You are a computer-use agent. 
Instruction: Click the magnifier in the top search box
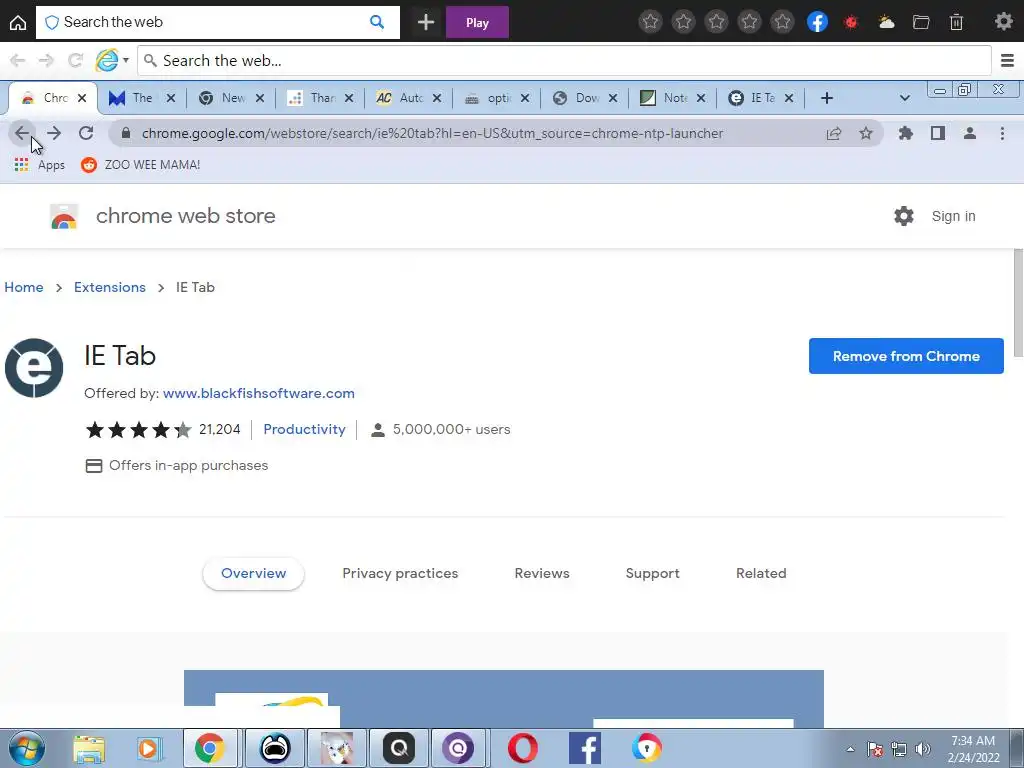click(x=377, y=22)
